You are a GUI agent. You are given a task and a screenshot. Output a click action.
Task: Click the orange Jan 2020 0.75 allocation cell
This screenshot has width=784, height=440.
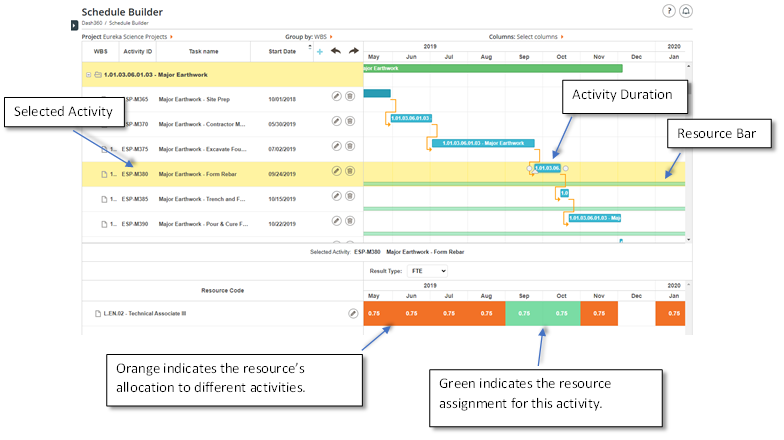(x=670, y=314)
